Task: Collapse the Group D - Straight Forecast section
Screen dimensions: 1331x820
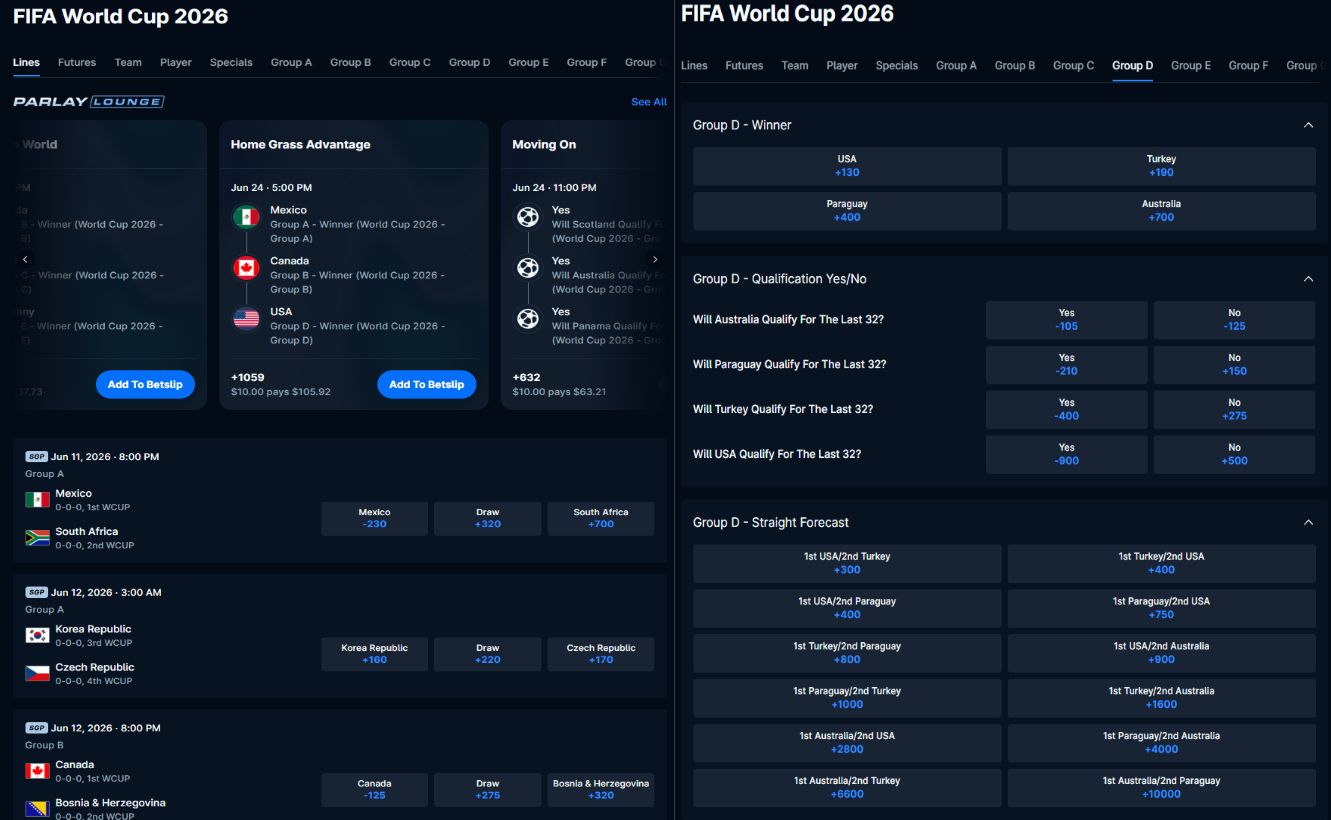Action: click(x=1308, y=522)
